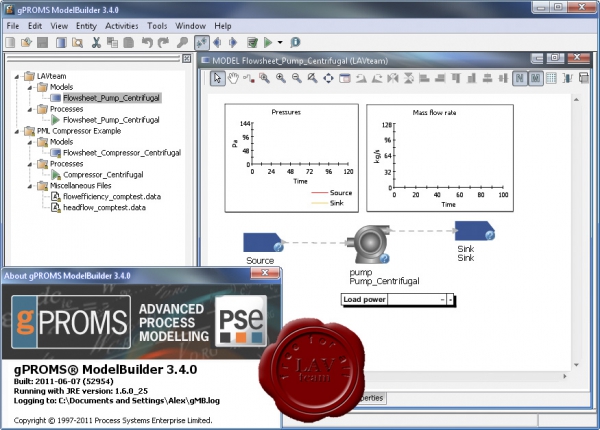Select the connection drawing tool
Viewport: 600px width, 430px height.
(249, 78)
